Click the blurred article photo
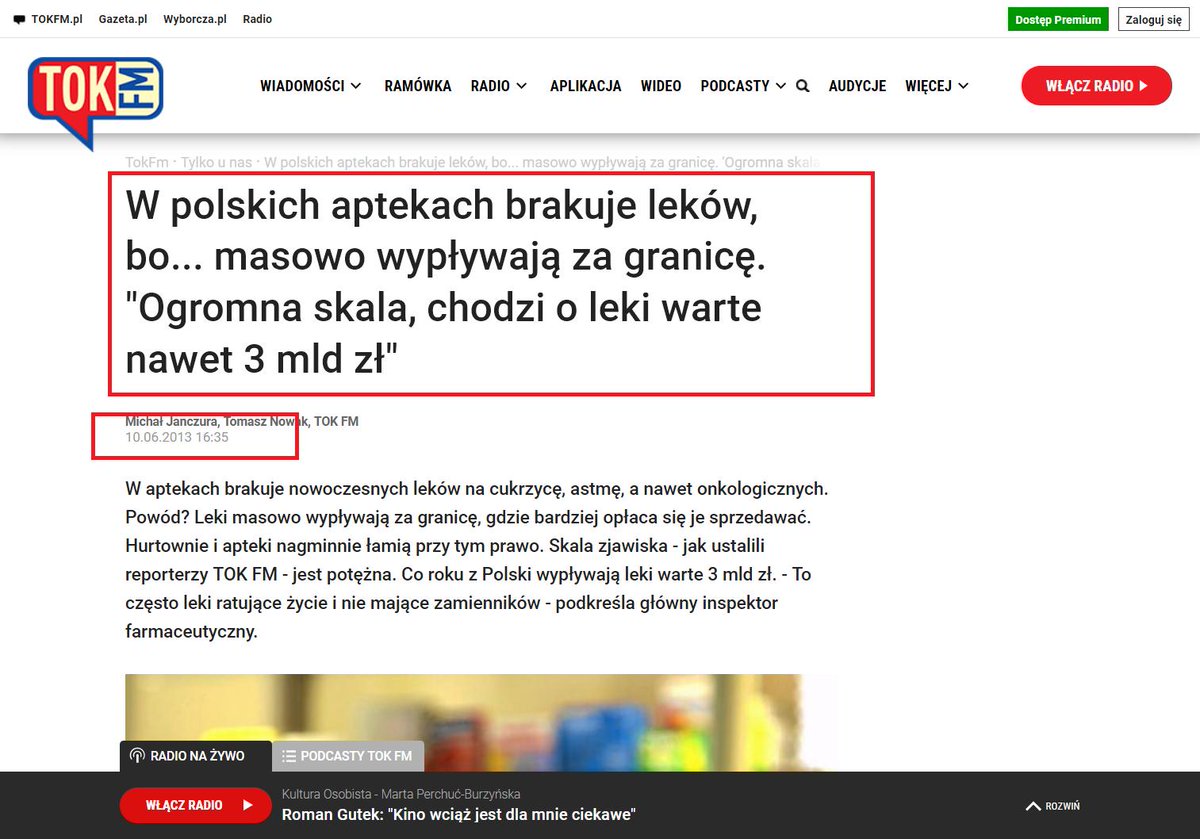This screenshot has width=1200, height=839. click(x=482, y=722)
